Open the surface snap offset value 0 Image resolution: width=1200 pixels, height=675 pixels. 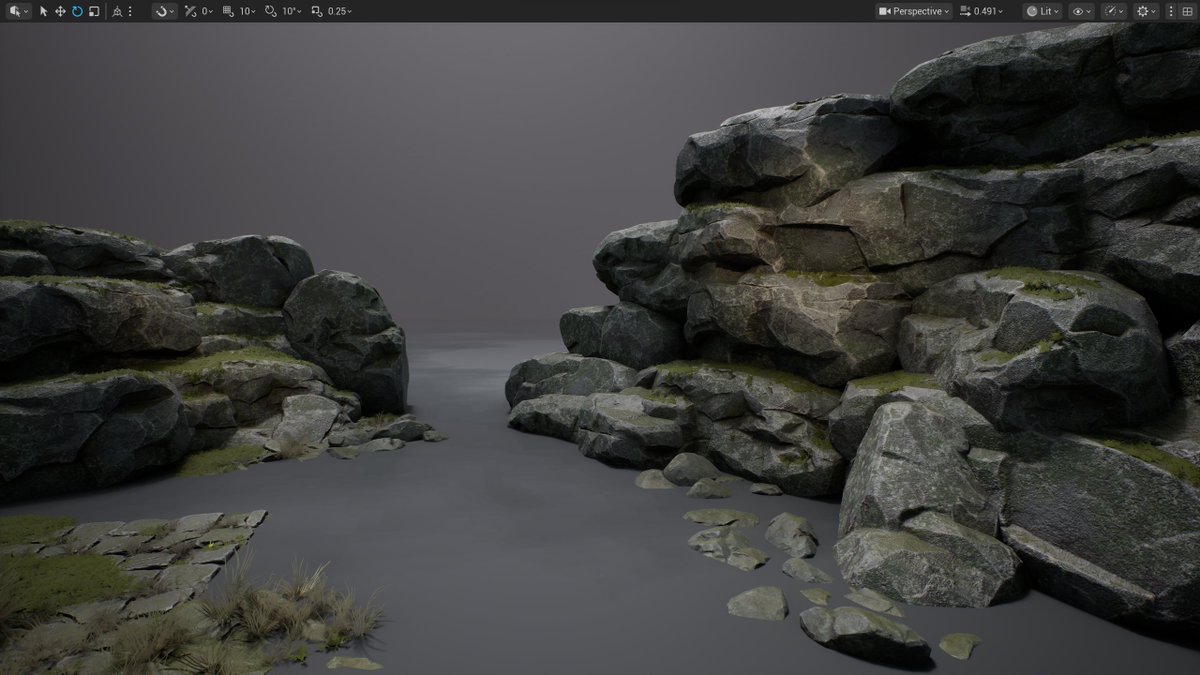point(207,11)
